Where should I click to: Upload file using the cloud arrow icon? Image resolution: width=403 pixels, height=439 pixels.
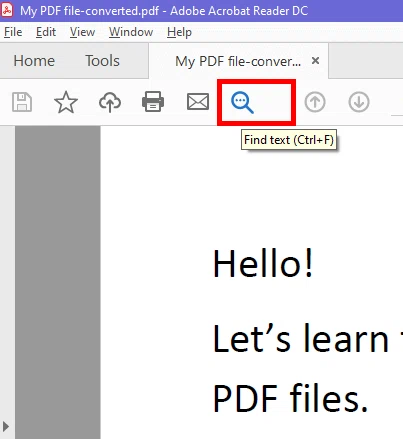point(110,102)
